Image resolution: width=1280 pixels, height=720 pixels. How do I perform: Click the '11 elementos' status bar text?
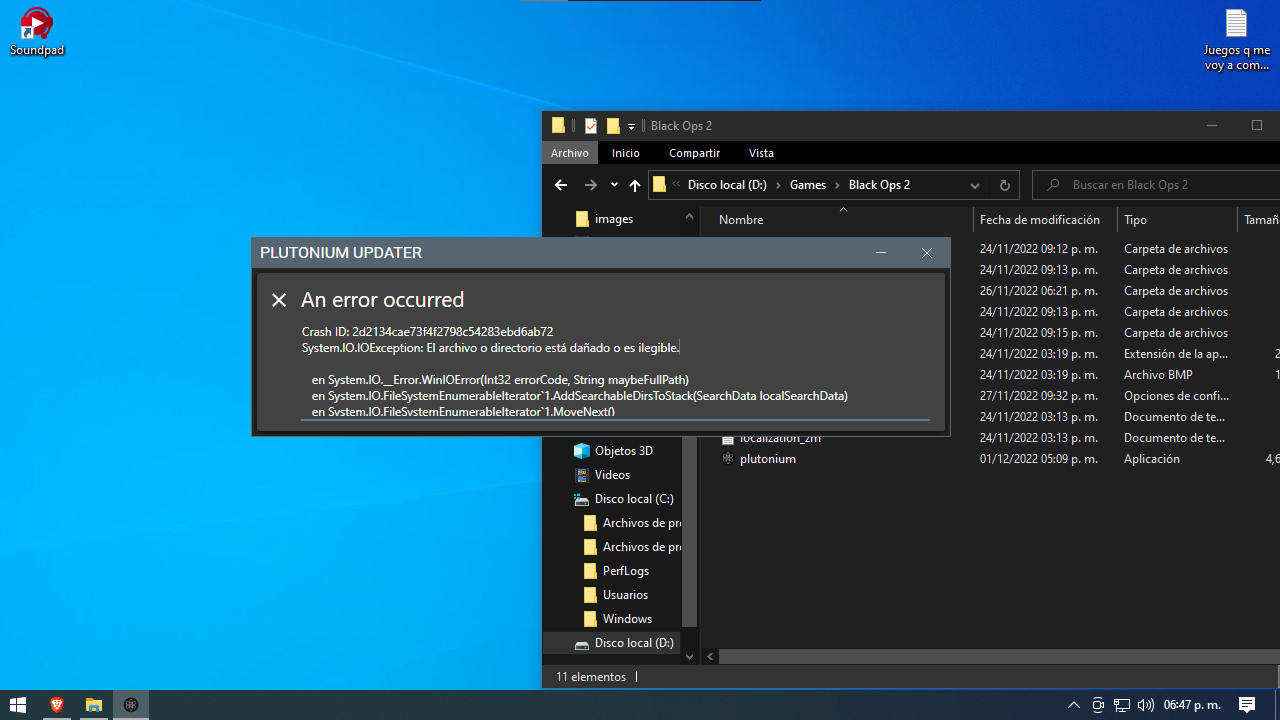(591, 677)
